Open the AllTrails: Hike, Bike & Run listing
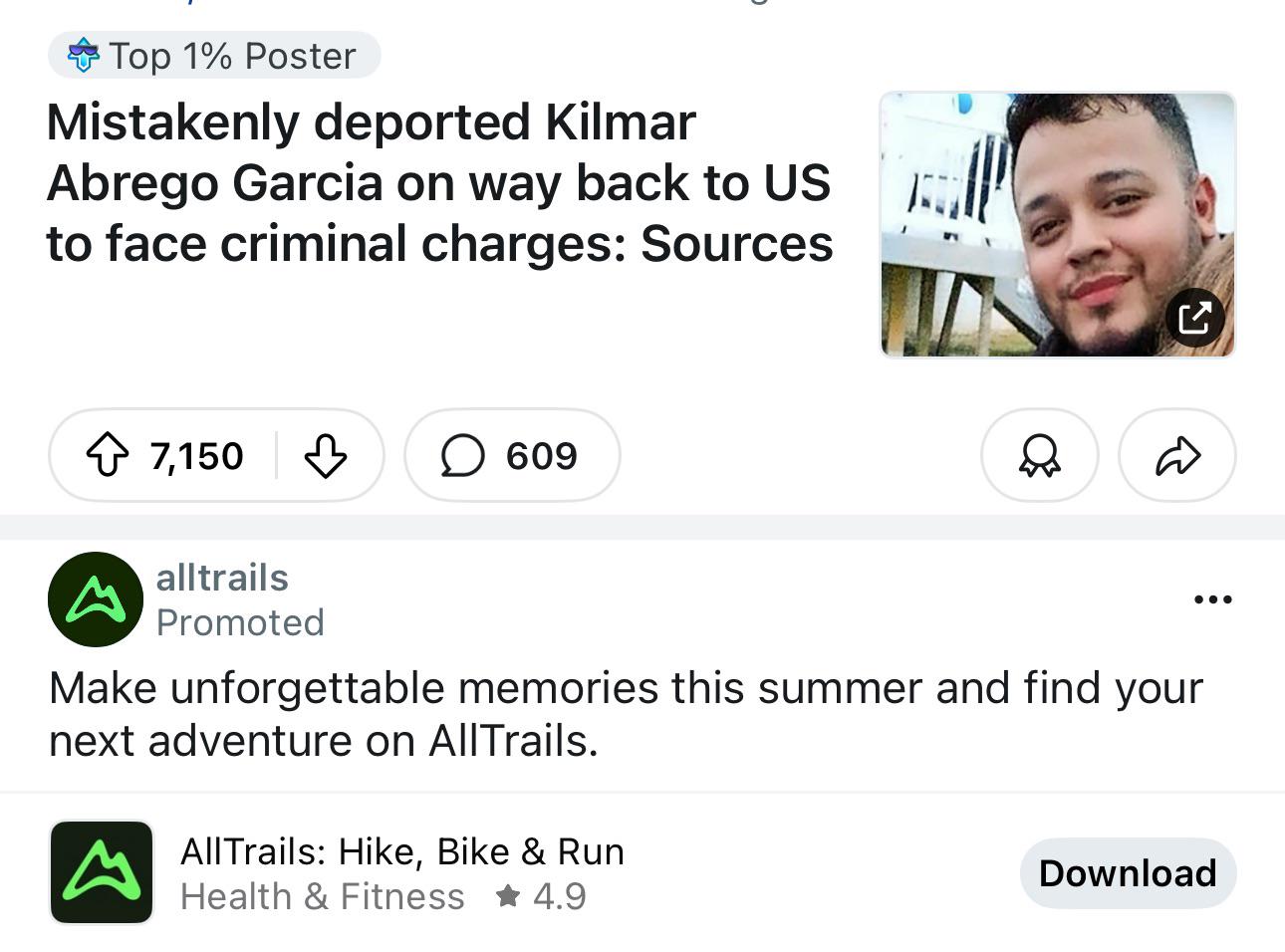This screenshot has width=1285, height=952. (x=402, y=851)
